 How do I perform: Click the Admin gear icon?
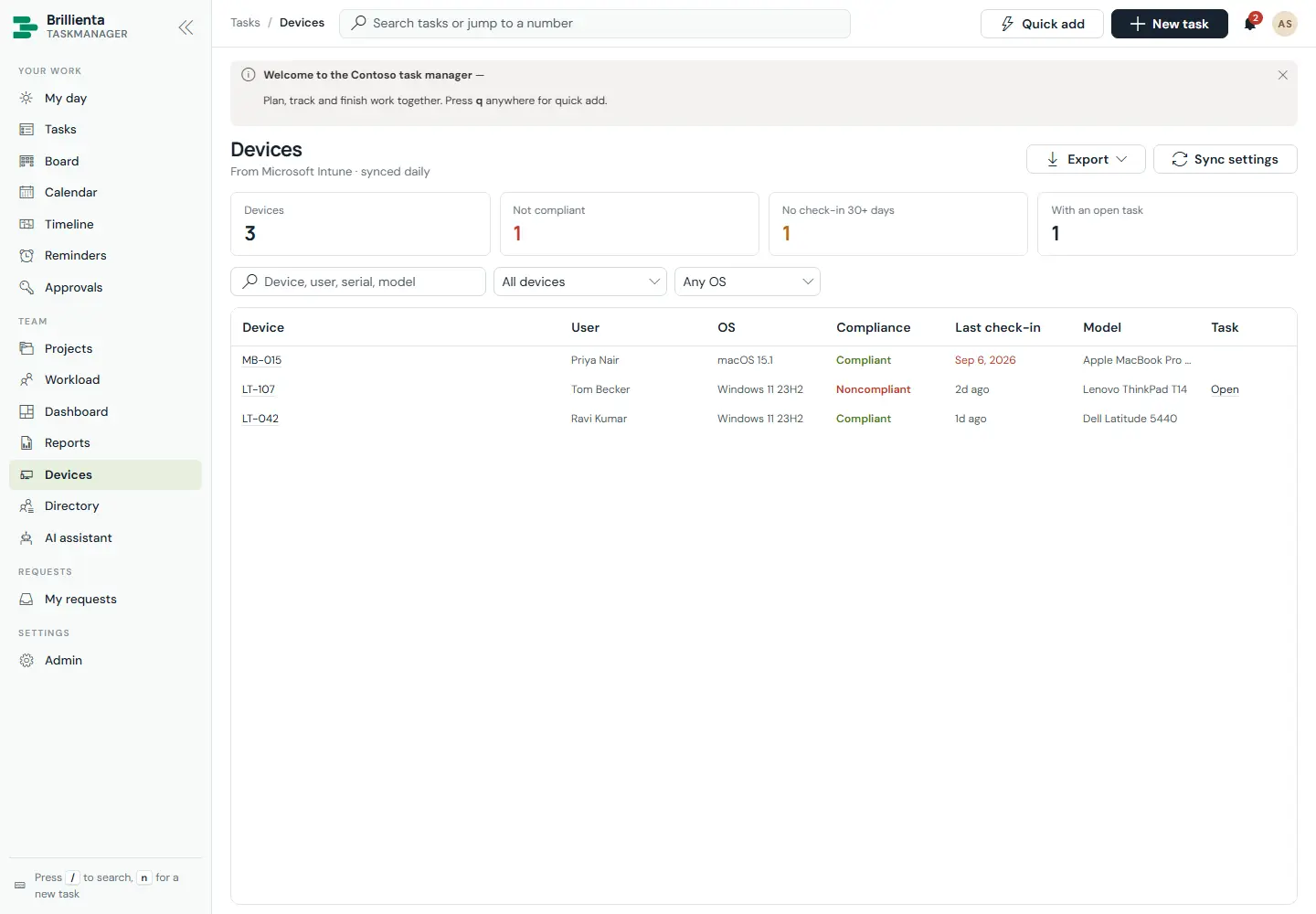pyautogui.click(x=27, y=661)
